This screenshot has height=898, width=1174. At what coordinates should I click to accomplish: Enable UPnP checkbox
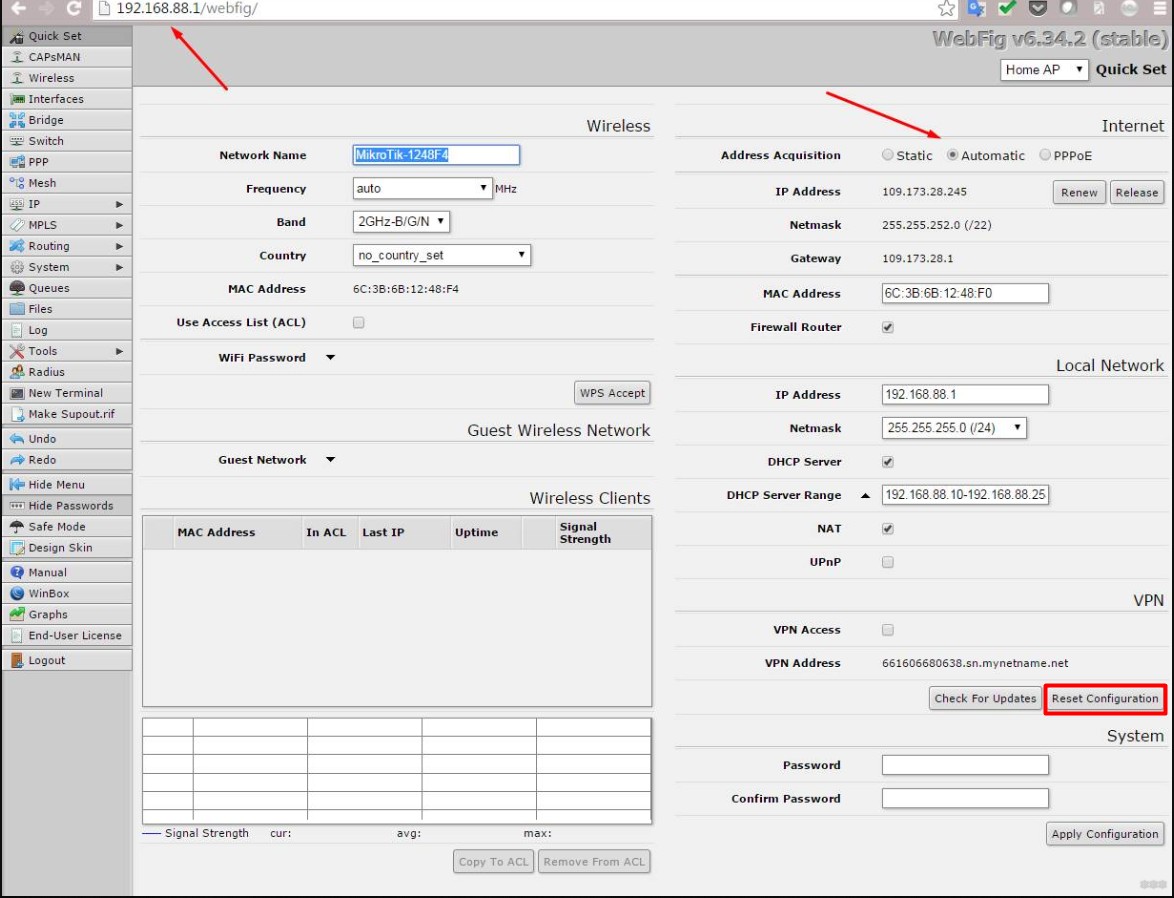[x=887, y=562]
